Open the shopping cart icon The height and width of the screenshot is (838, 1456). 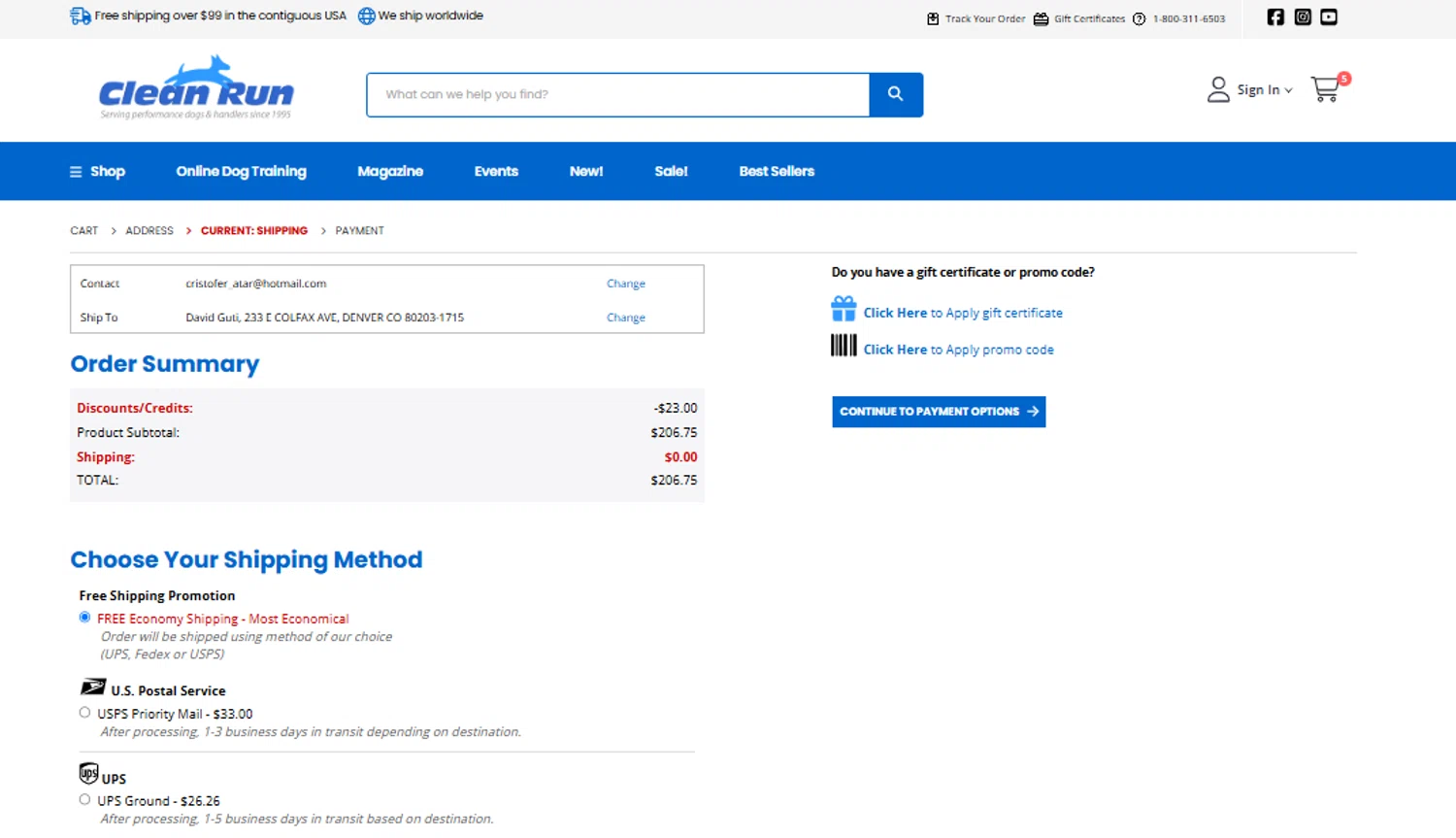tap(1325, 90)
